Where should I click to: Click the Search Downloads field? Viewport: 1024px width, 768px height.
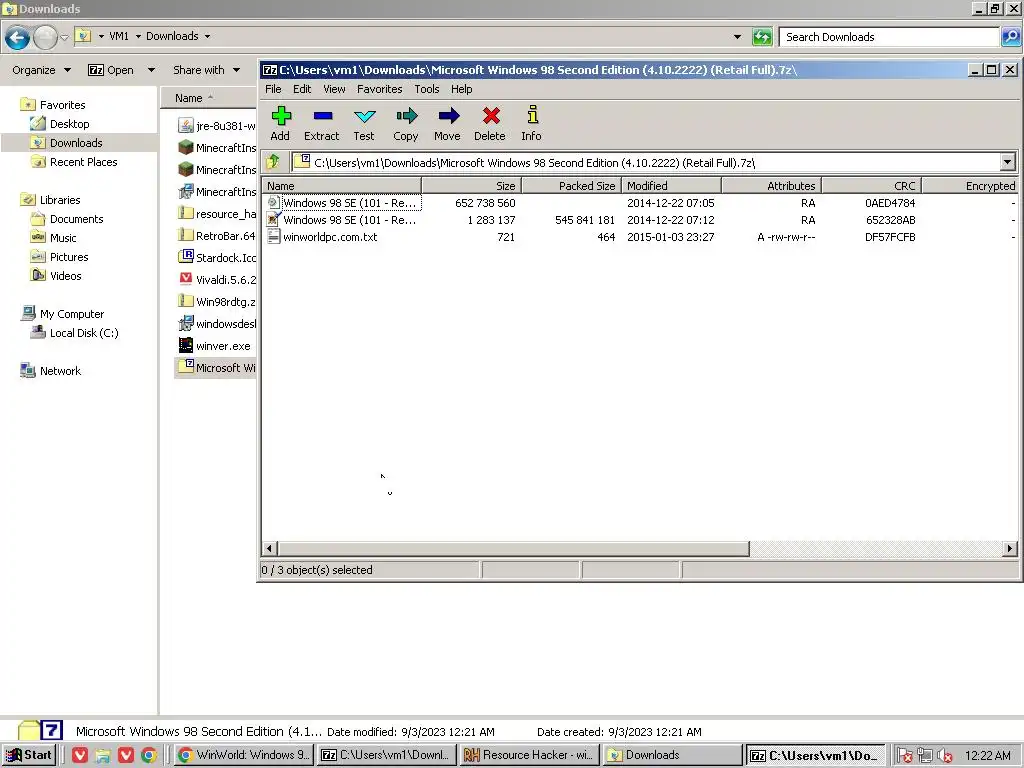[889, 37]
